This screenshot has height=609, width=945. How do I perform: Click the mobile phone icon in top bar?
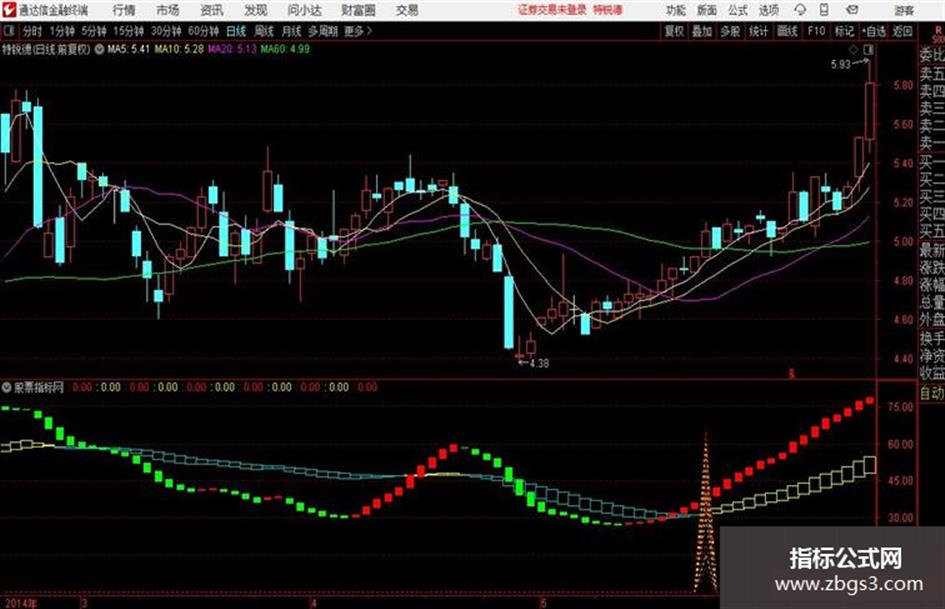pos(824,10)
